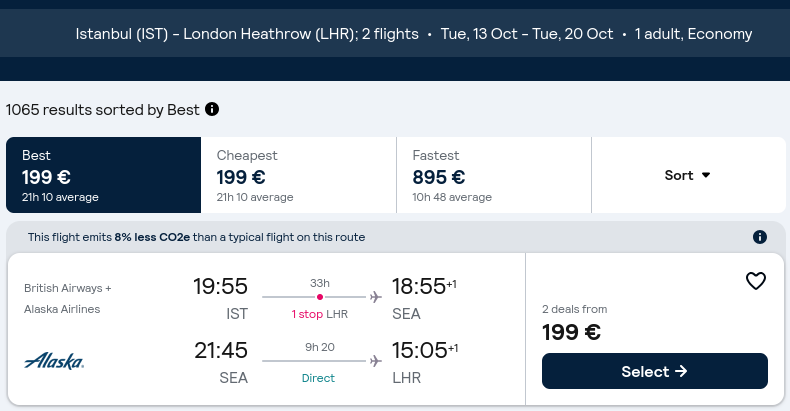
Task: Click the Sort dropdown caret arrow
Action: [x=706, y=175]
